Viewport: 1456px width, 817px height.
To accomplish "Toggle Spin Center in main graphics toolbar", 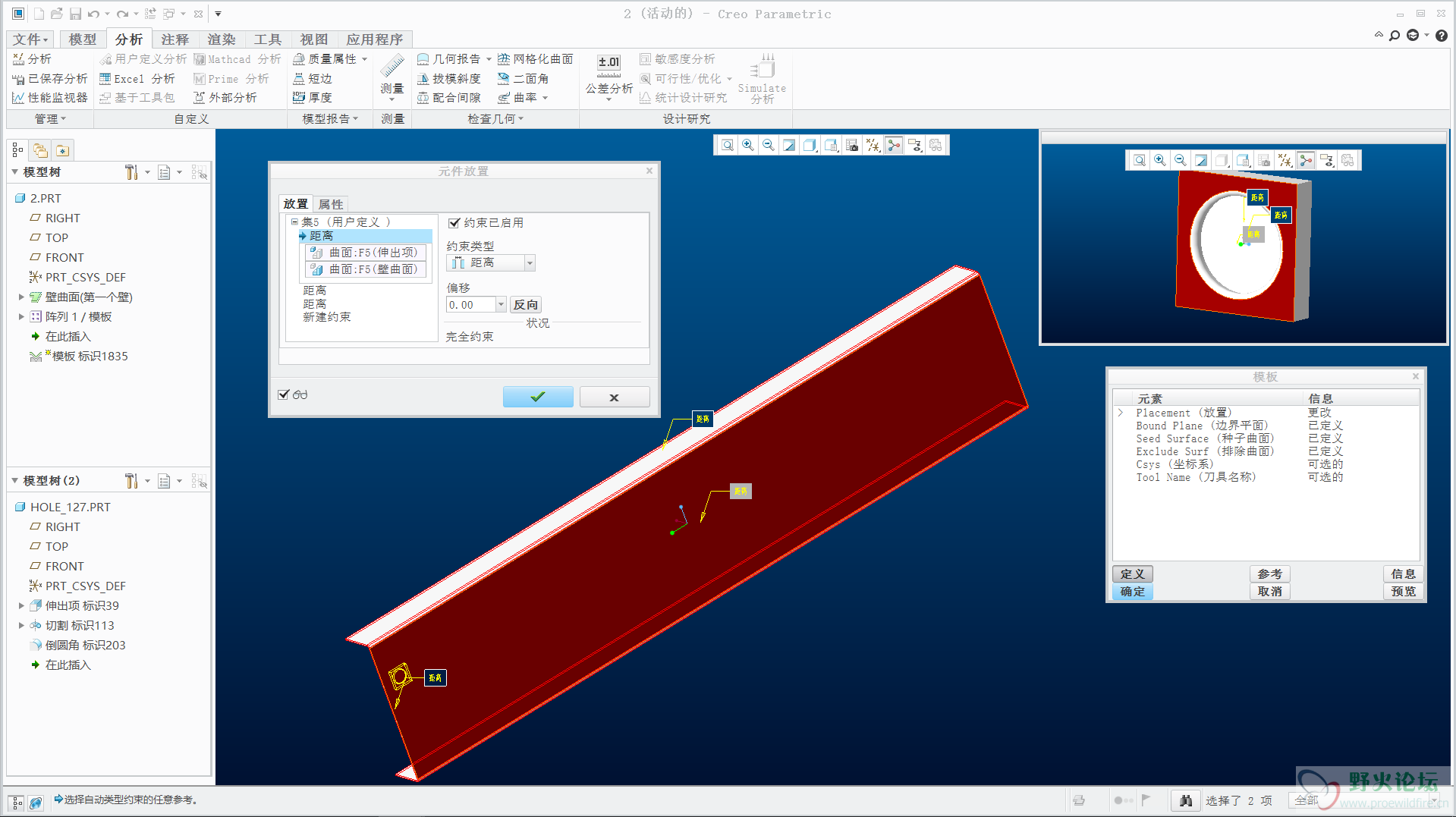I will [x=894, y=145].
